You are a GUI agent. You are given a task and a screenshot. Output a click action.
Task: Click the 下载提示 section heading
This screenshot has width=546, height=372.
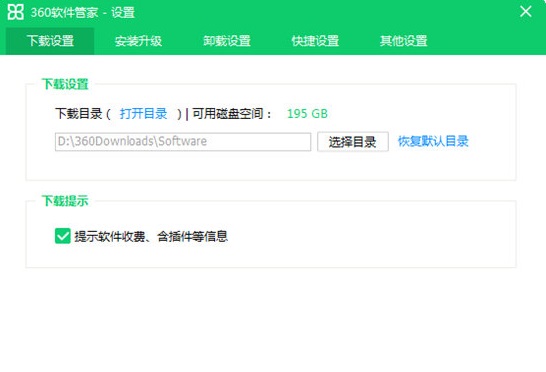pyautogui.click(x=65, y=201)
